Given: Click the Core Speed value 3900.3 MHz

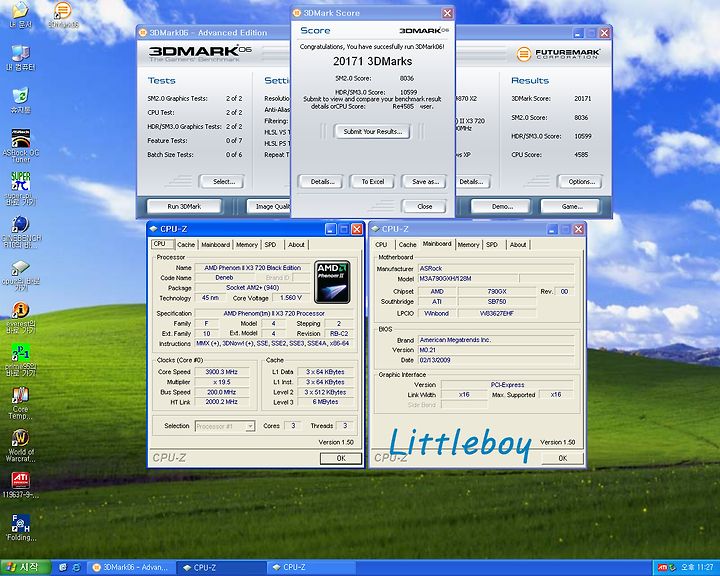Looking at the screenshot, I should click(x=222, y=372).
